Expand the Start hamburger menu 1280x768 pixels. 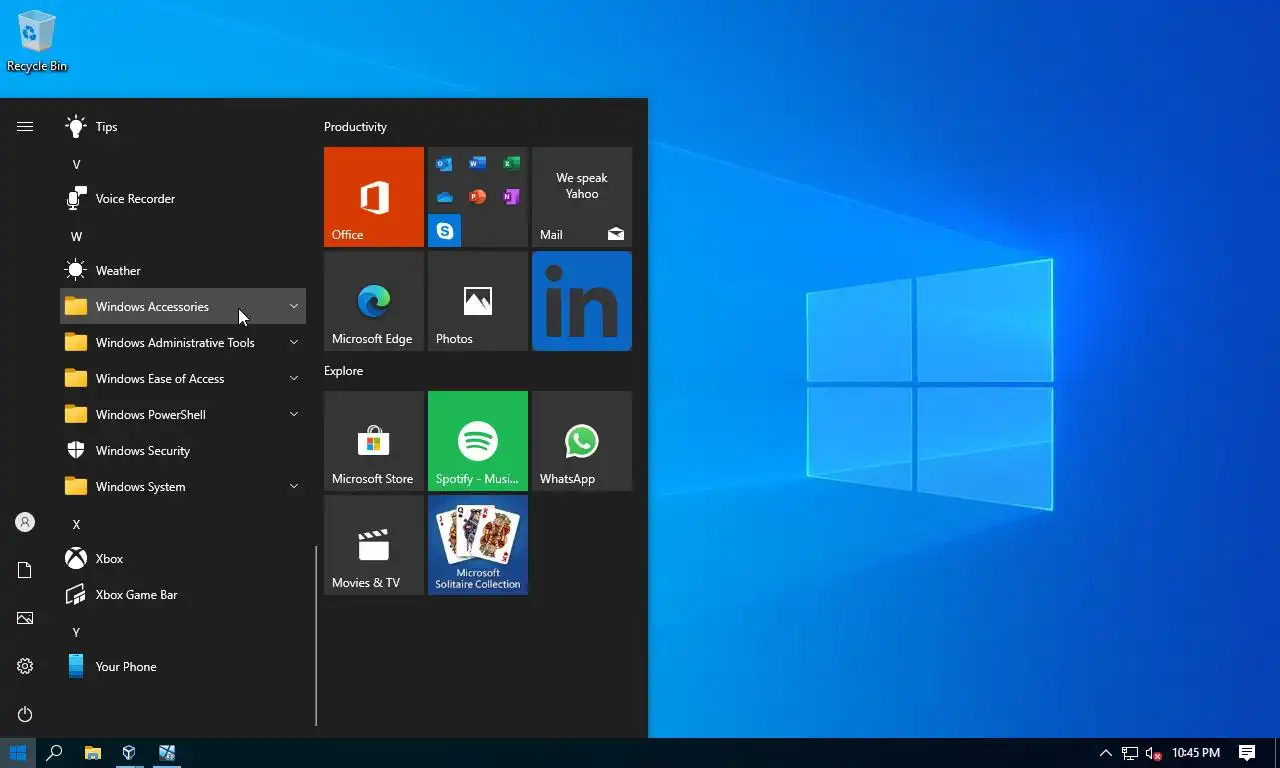point(25,126)
